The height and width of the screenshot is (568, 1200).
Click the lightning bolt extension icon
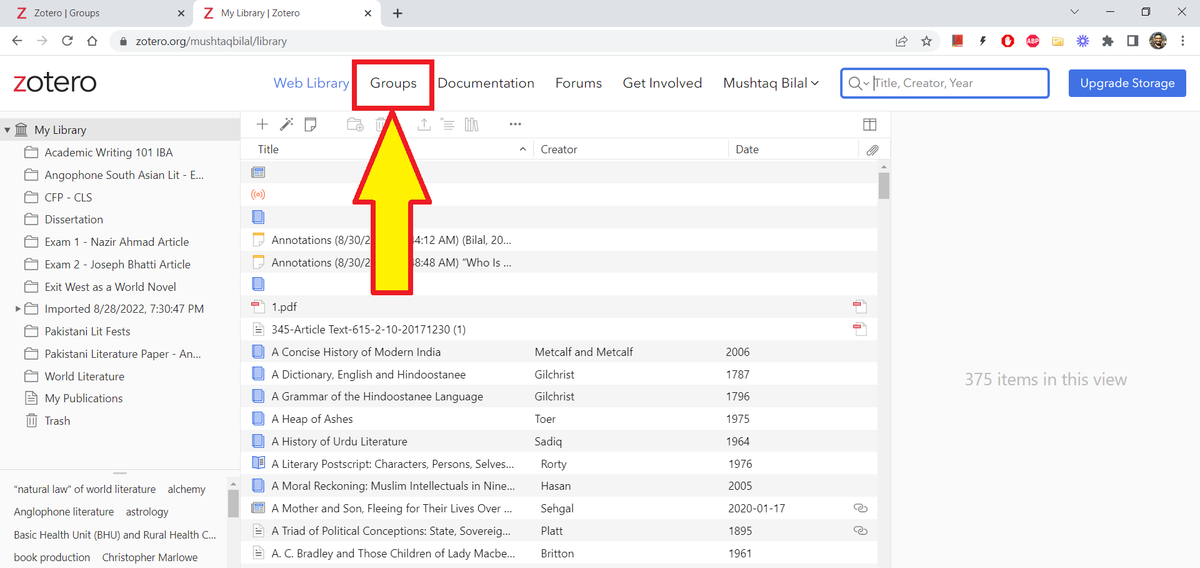pos(983,41)
